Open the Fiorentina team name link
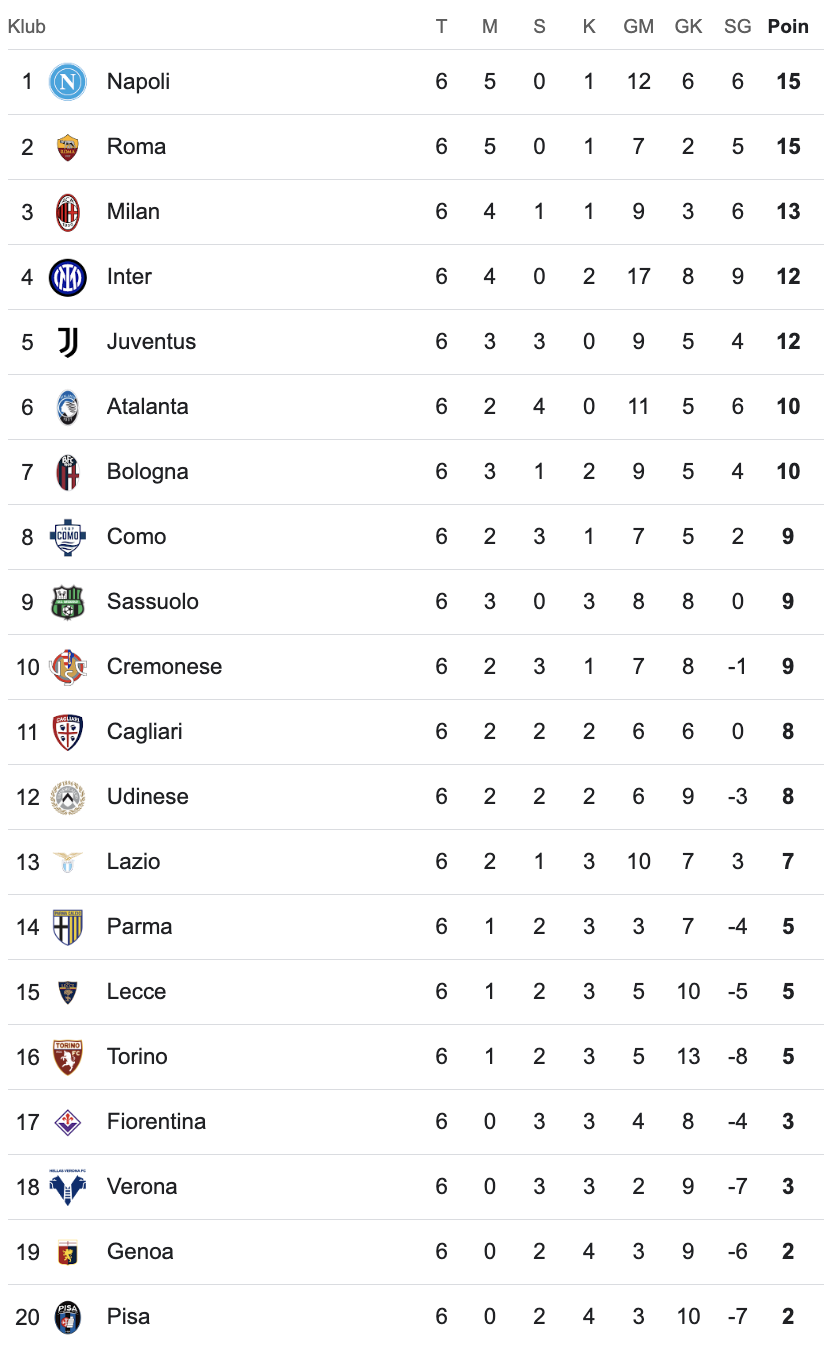Screen dimensions: 824x1348 pyautogui.click(x=156, y=1122)
